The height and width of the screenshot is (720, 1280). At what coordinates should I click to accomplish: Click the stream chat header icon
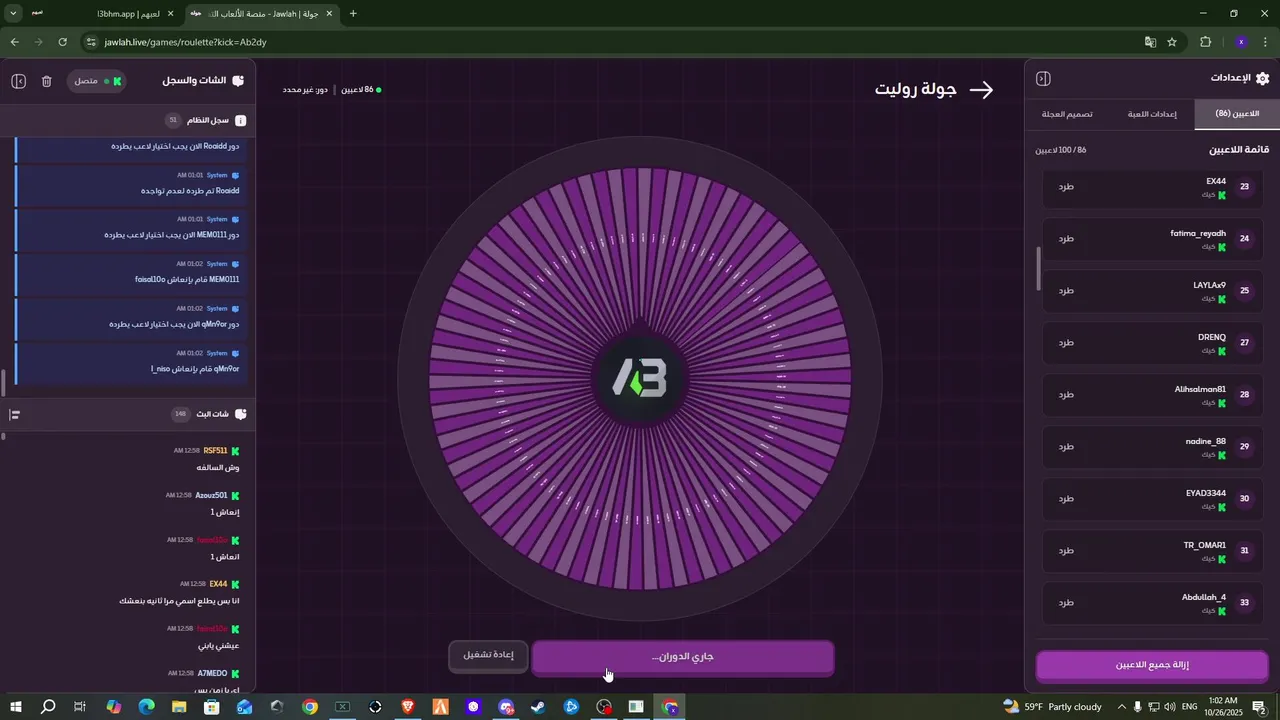240,414
